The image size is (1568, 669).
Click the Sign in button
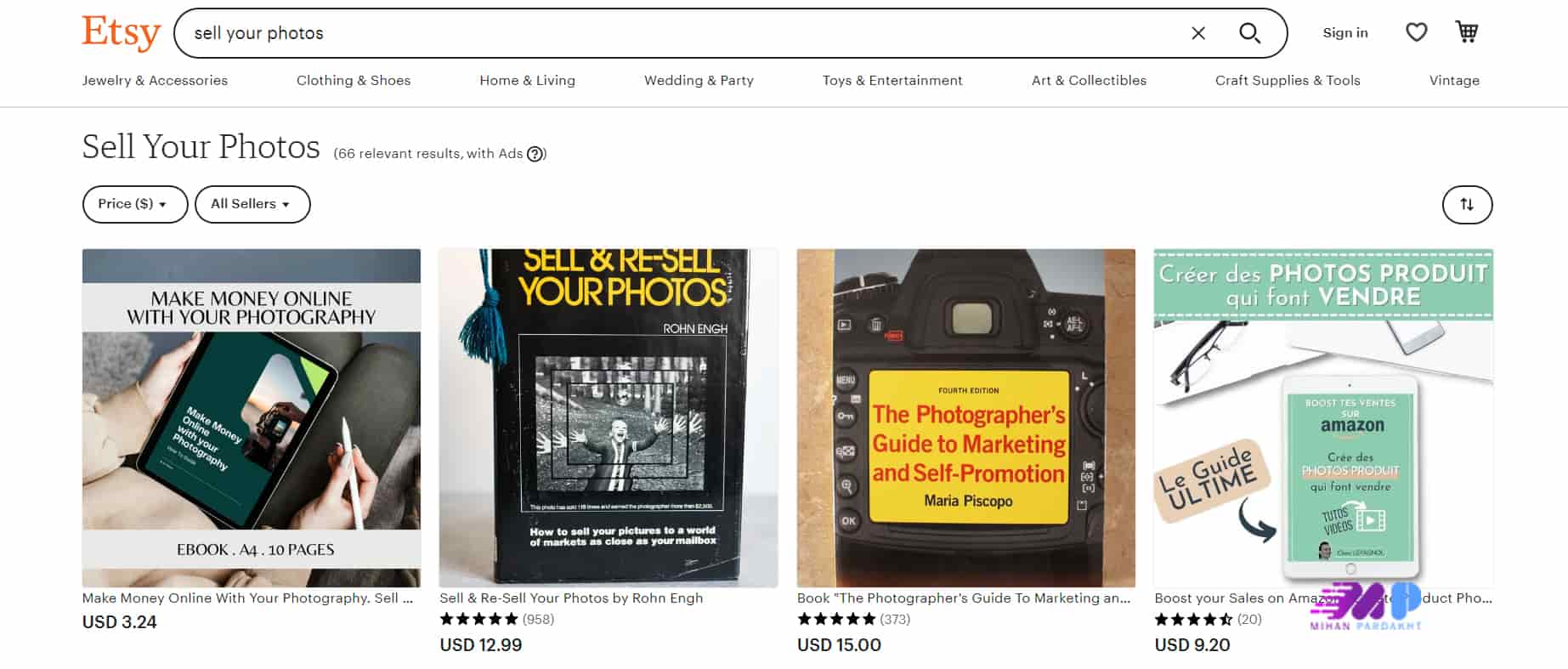[1344, 33]
